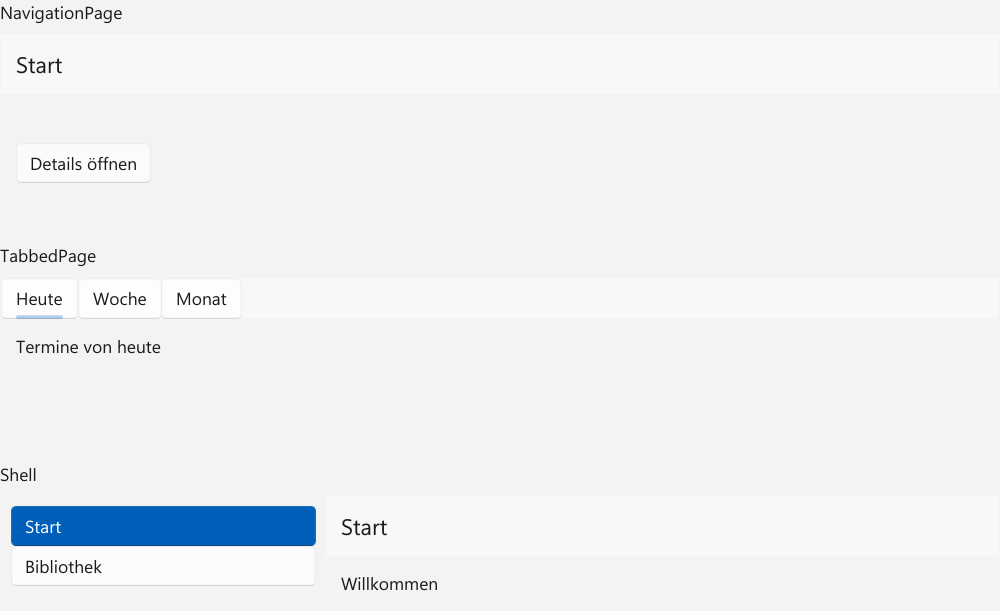The image size is (1000, 611).
Task: Click the TabbedPage section label
Action: 48,256
